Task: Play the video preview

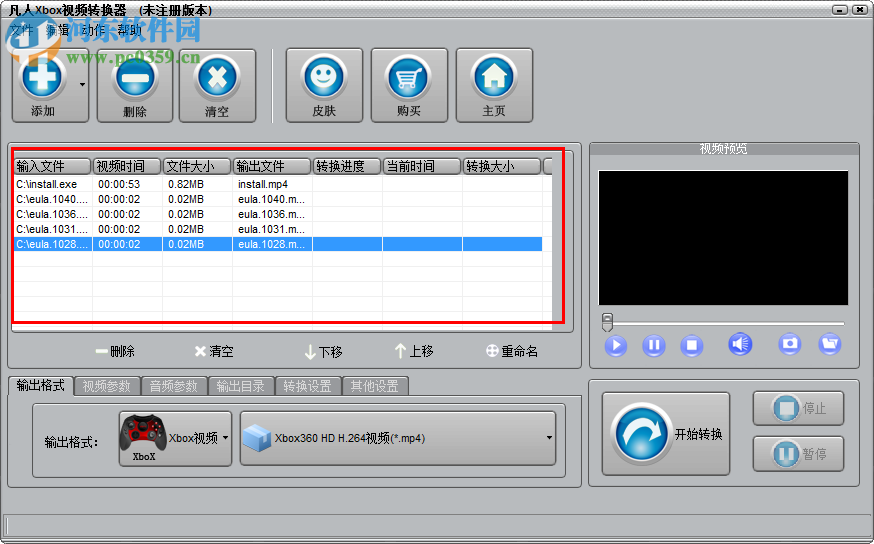Action: coord(616,346)
